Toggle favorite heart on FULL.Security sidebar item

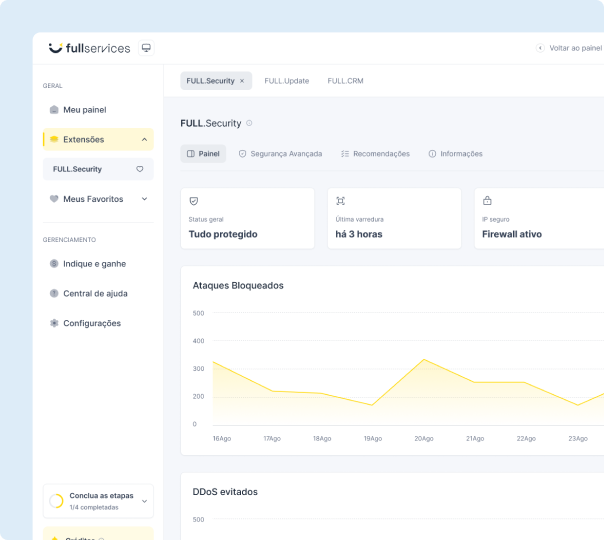[140, 170]
